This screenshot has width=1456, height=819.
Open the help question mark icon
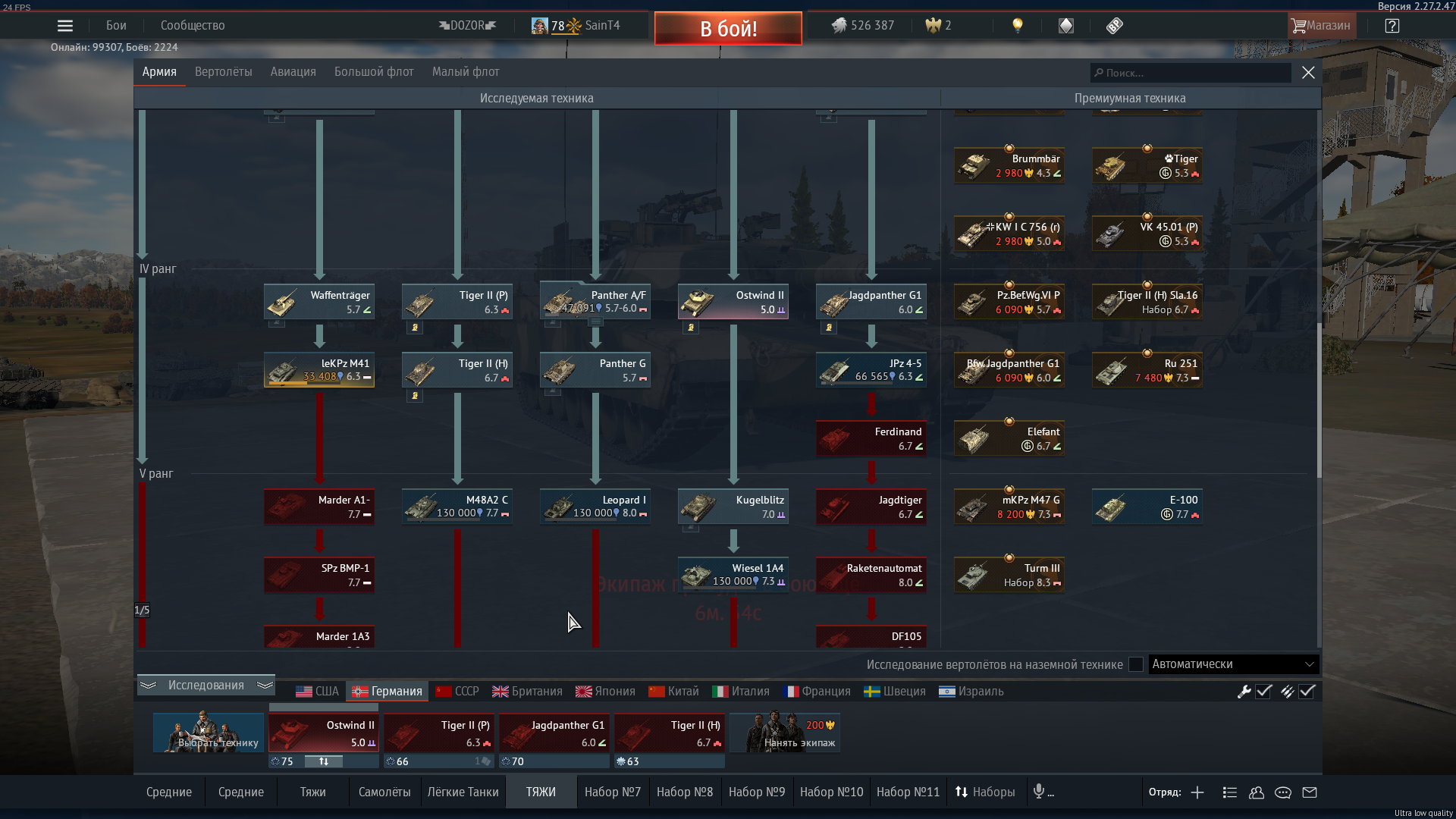(1392, 26)
